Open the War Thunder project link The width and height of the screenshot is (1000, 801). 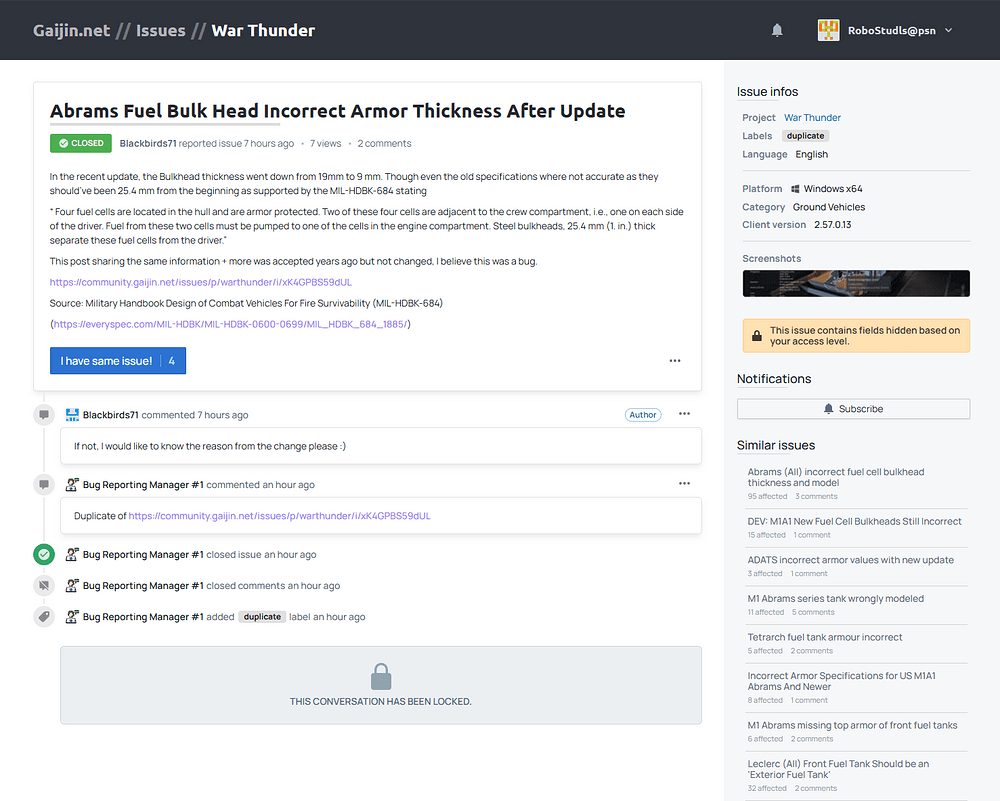(x=812, y=117)
